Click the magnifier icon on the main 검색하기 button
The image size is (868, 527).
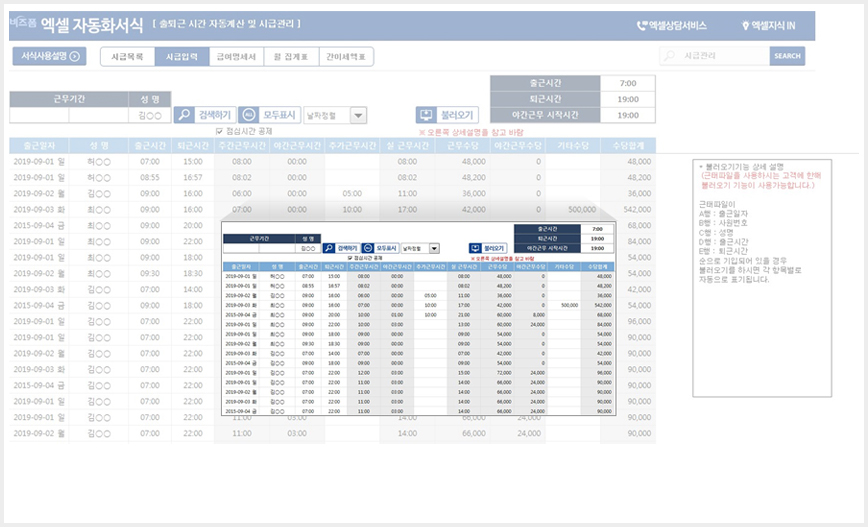pos(184,115)
